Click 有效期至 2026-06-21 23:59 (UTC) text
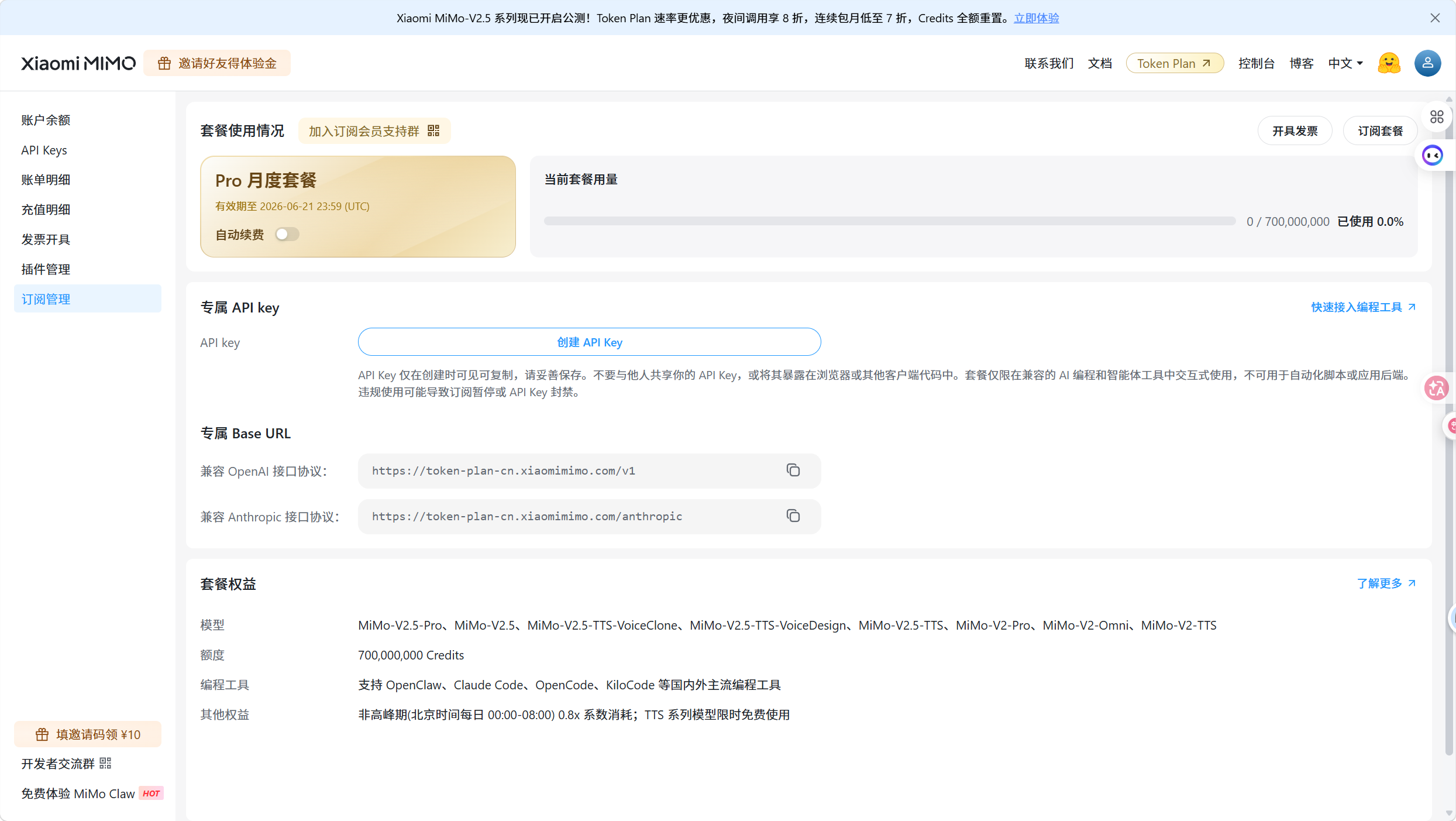 tap(292, 206)
